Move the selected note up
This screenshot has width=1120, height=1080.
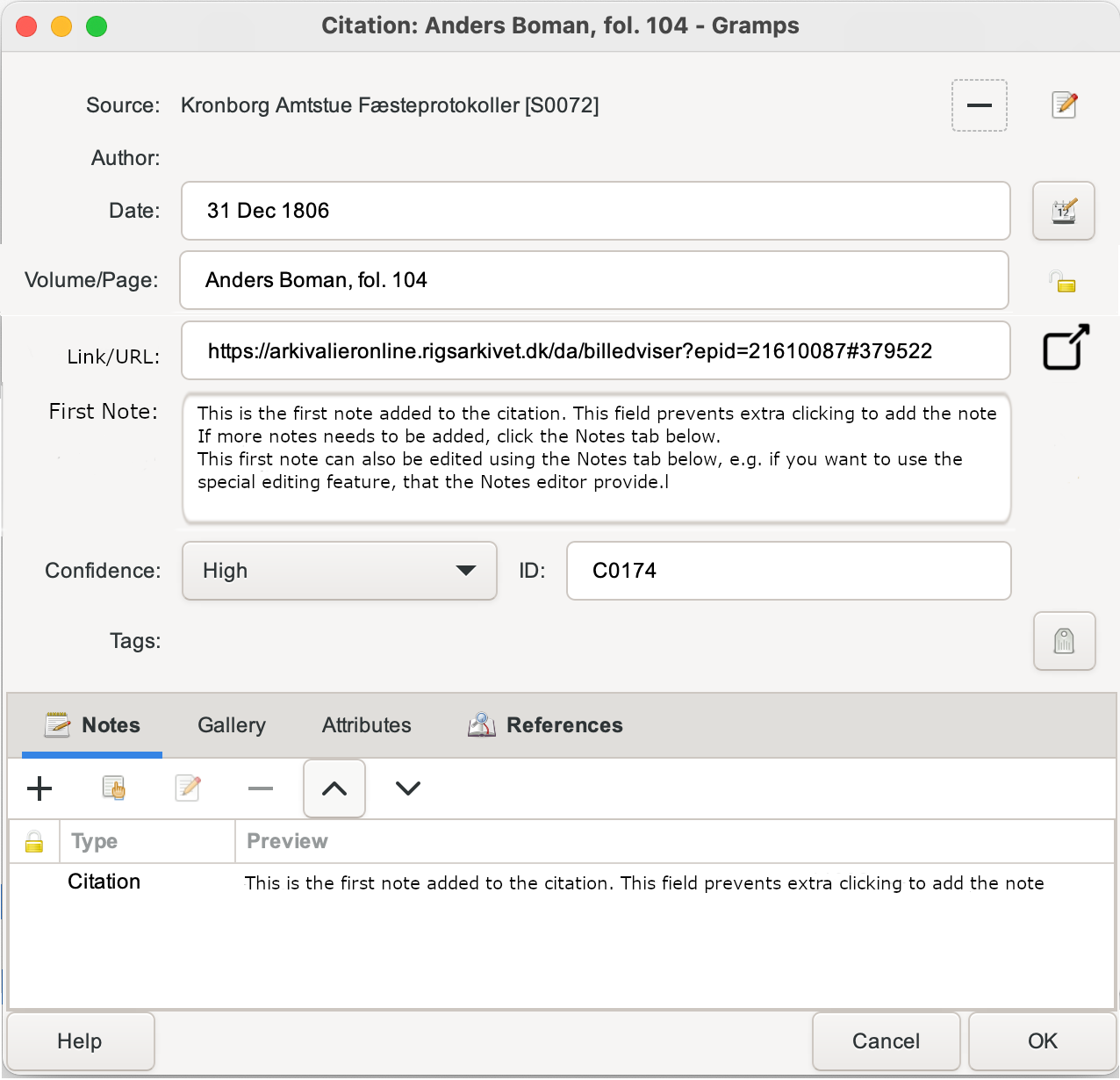(334, 788)
